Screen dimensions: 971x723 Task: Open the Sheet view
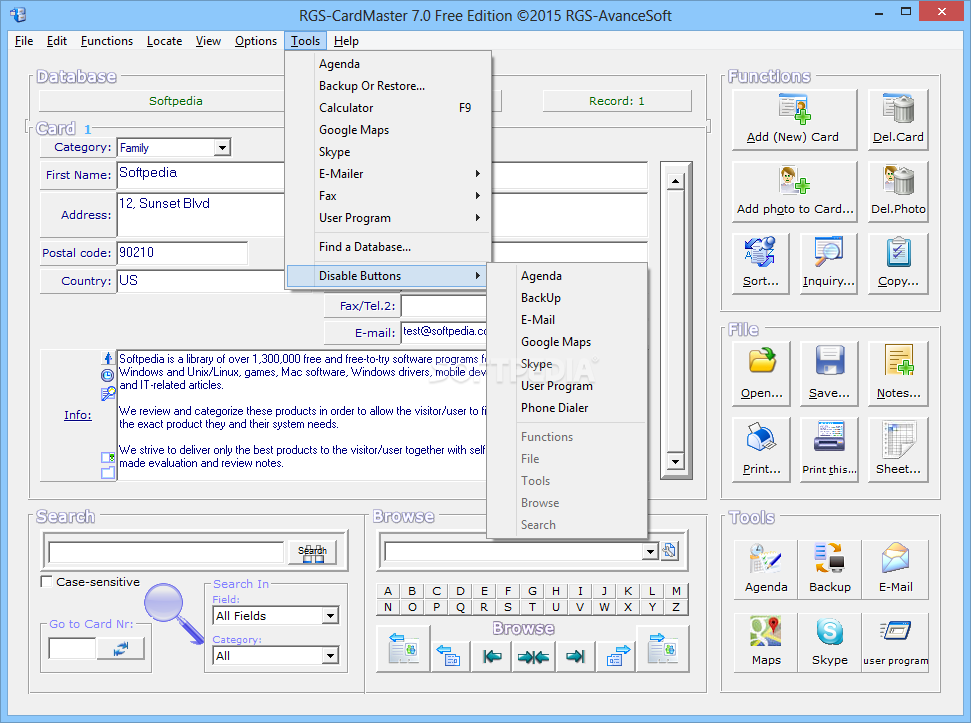(x=899, y=449)
